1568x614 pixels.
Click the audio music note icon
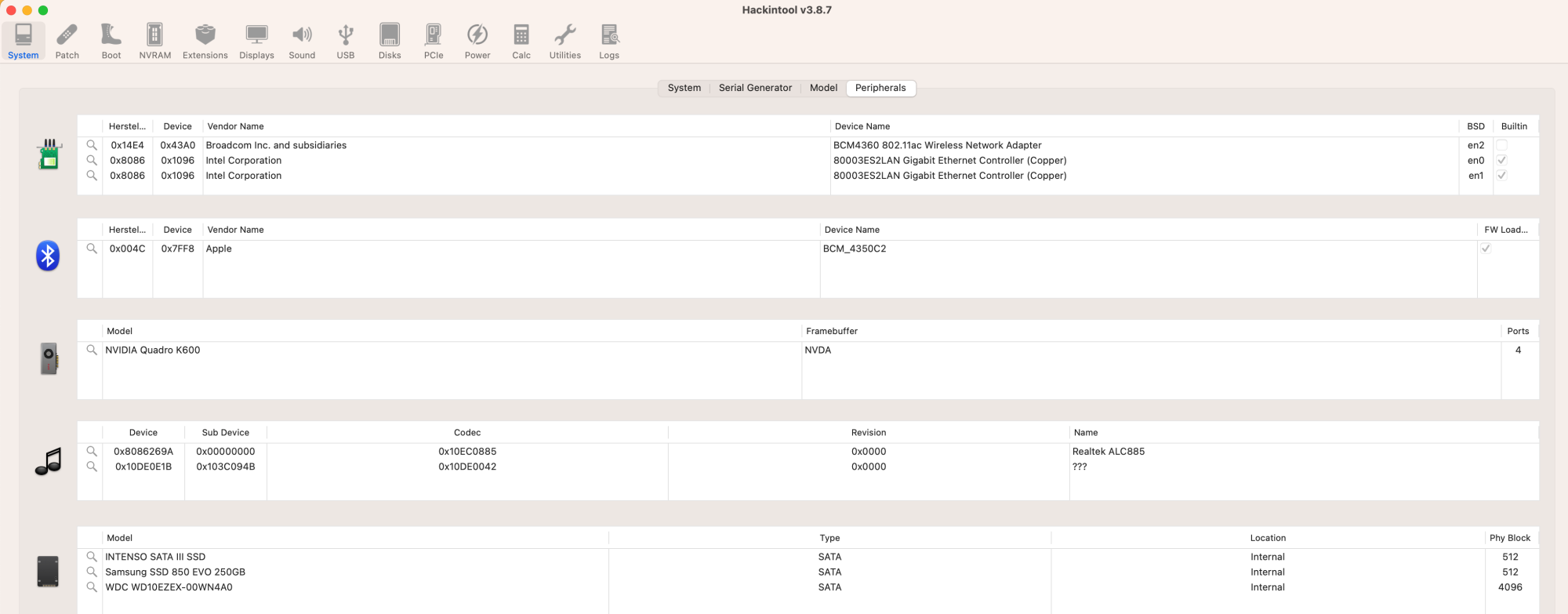(x=49, y=461)
